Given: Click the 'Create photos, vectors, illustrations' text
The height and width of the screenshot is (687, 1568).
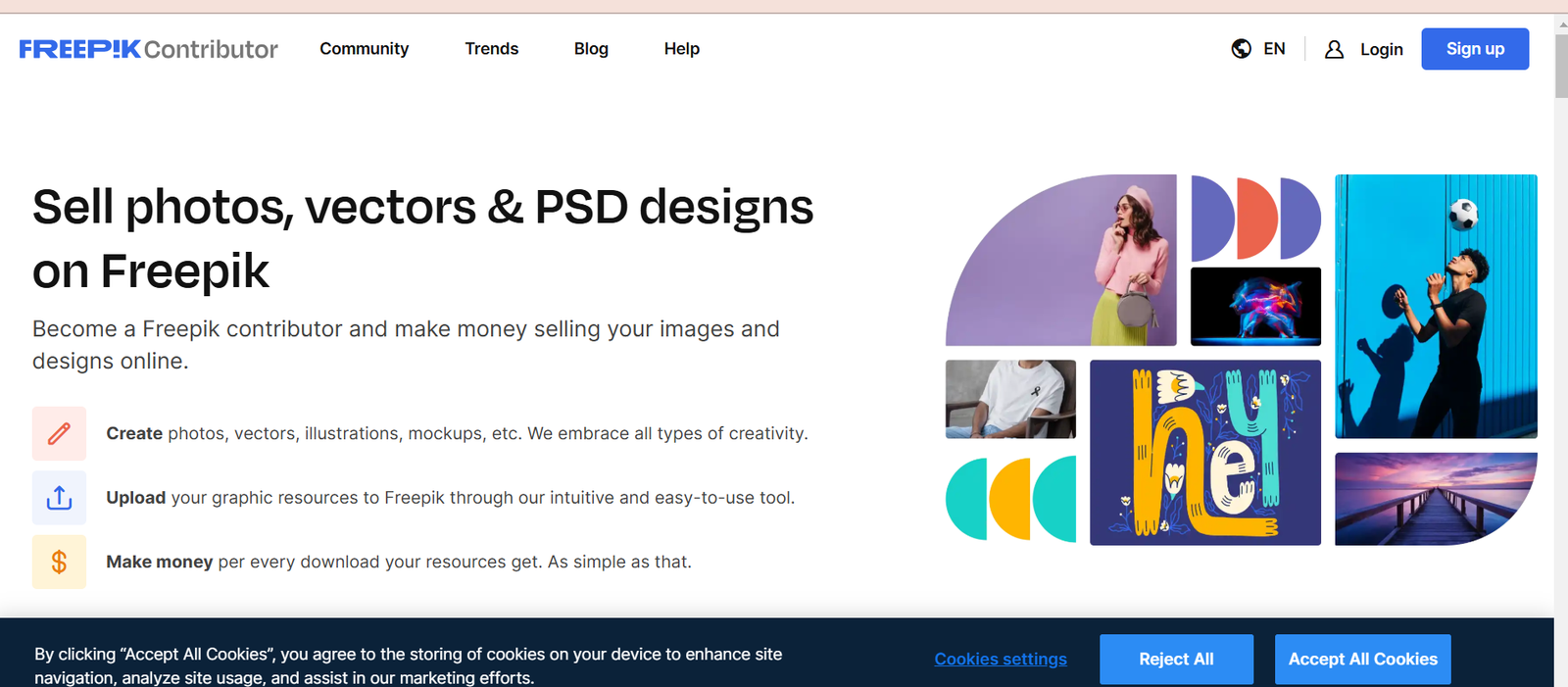Looking at the screenshot, I should [x=457, y=433].
